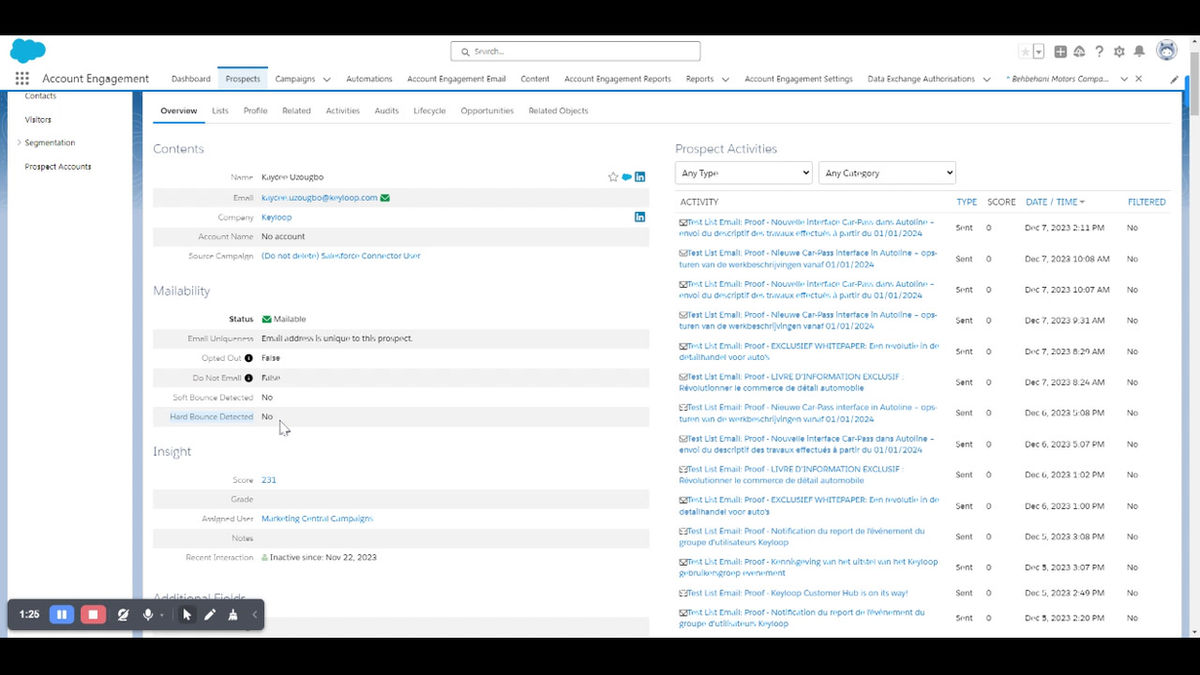Viewport: 1200px width, 675px height.
Task: Switch to the Lists sub-tab
Action: (220, 111)
